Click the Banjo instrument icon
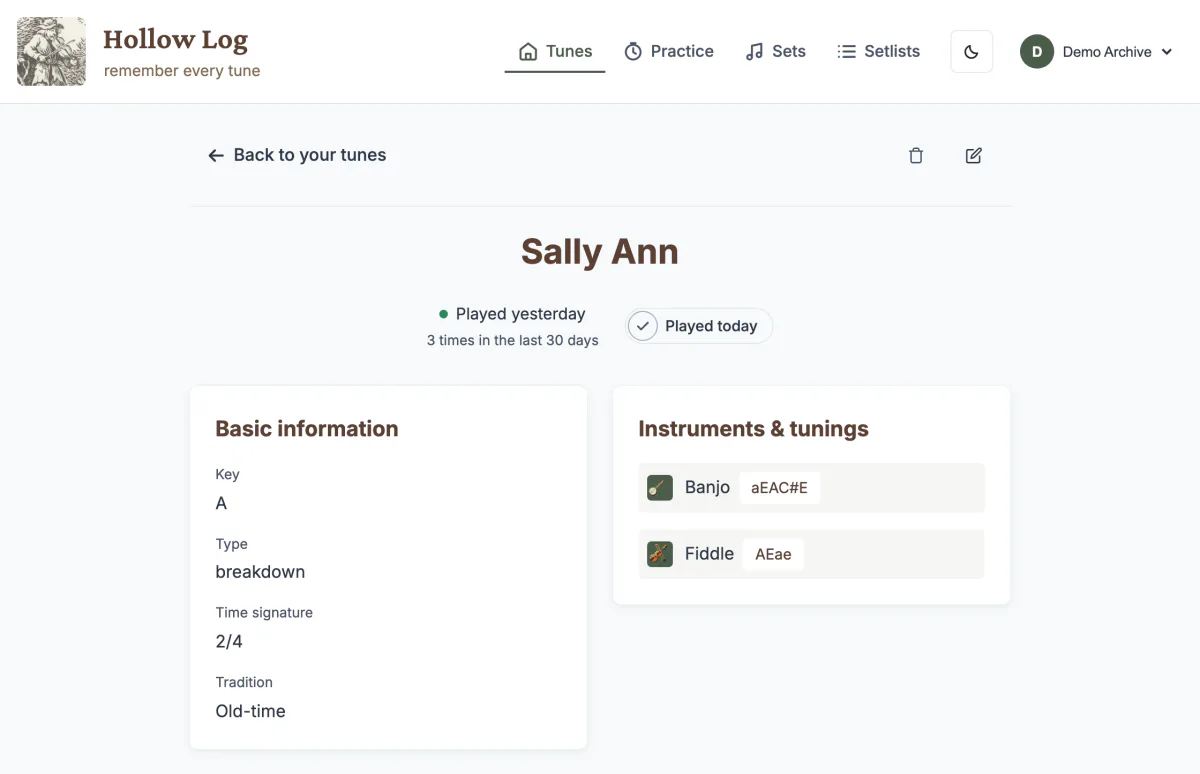 click(x=660, y=488)
